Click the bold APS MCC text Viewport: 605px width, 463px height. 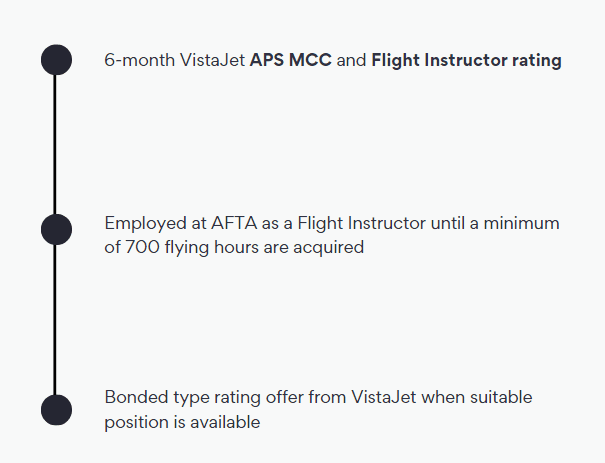291,60
